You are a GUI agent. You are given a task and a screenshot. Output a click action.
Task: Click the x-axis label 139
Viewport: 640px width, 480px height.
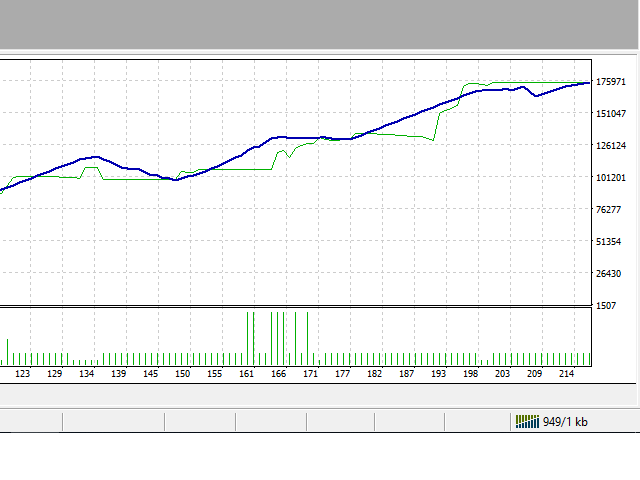pos(118,373)
